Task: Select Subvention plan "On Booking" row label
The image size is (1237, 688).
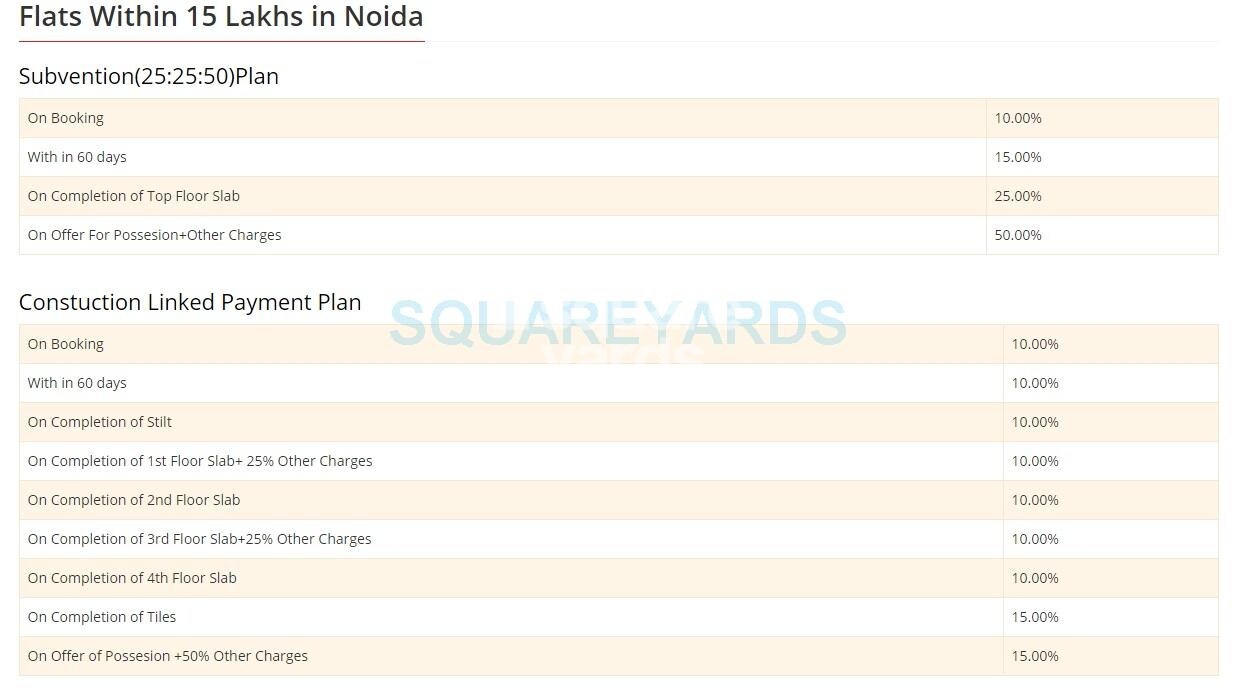Action: [66, 118]
